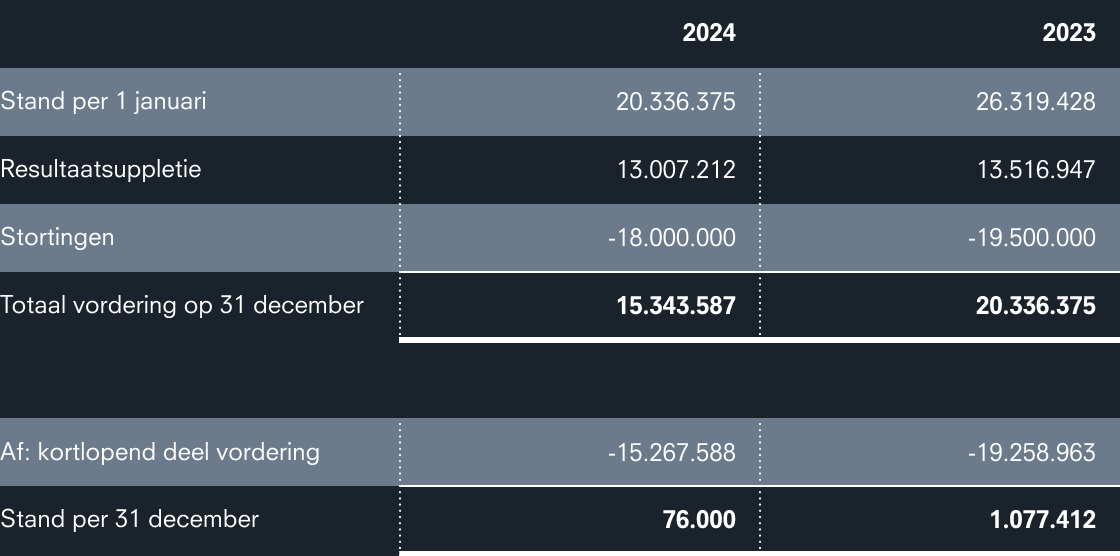Select the closing balance 1.077.412
The image size is (1120, 556).
1044,520
